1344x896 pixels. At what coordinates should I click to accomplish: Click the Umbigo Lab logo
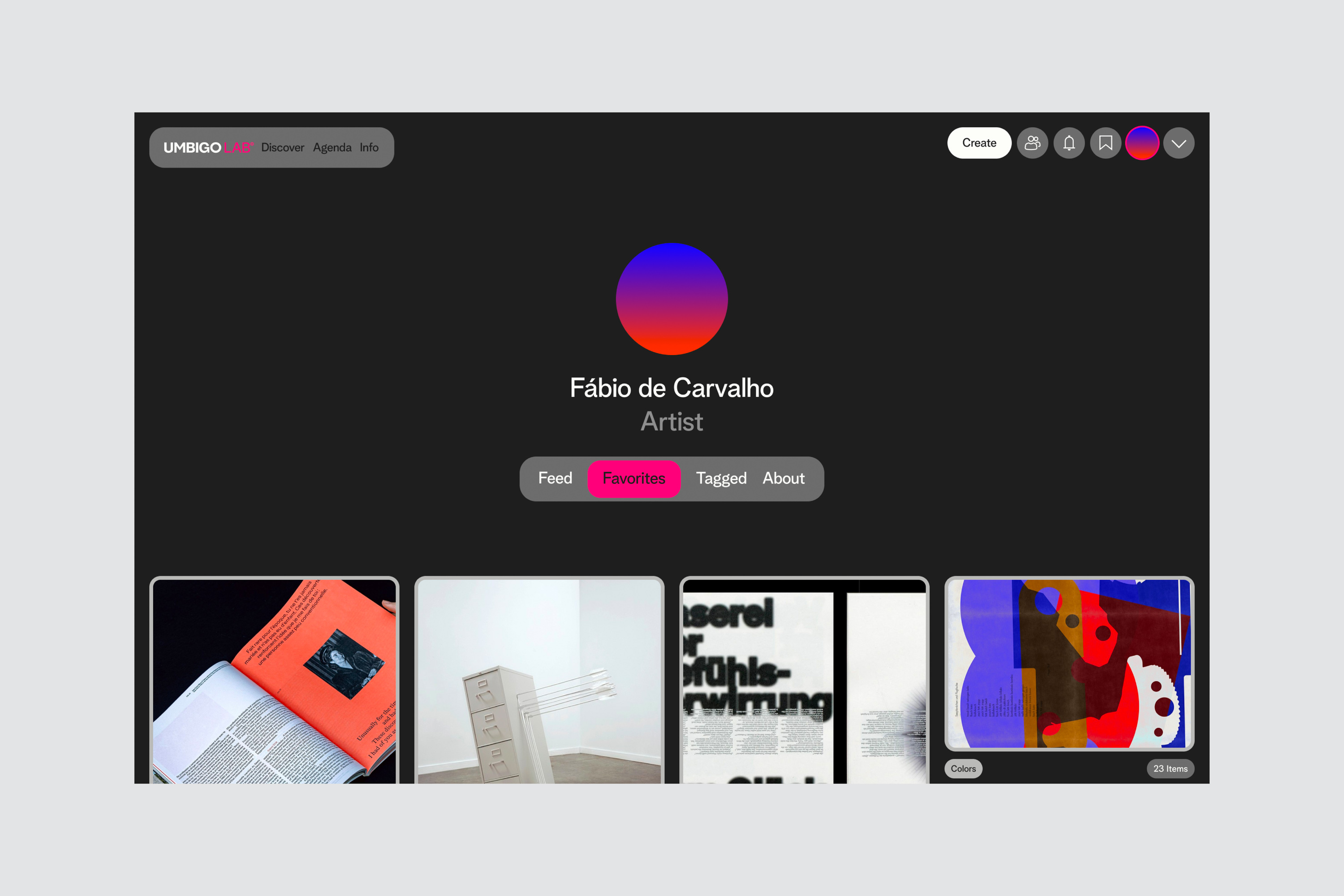click(207, 147)
